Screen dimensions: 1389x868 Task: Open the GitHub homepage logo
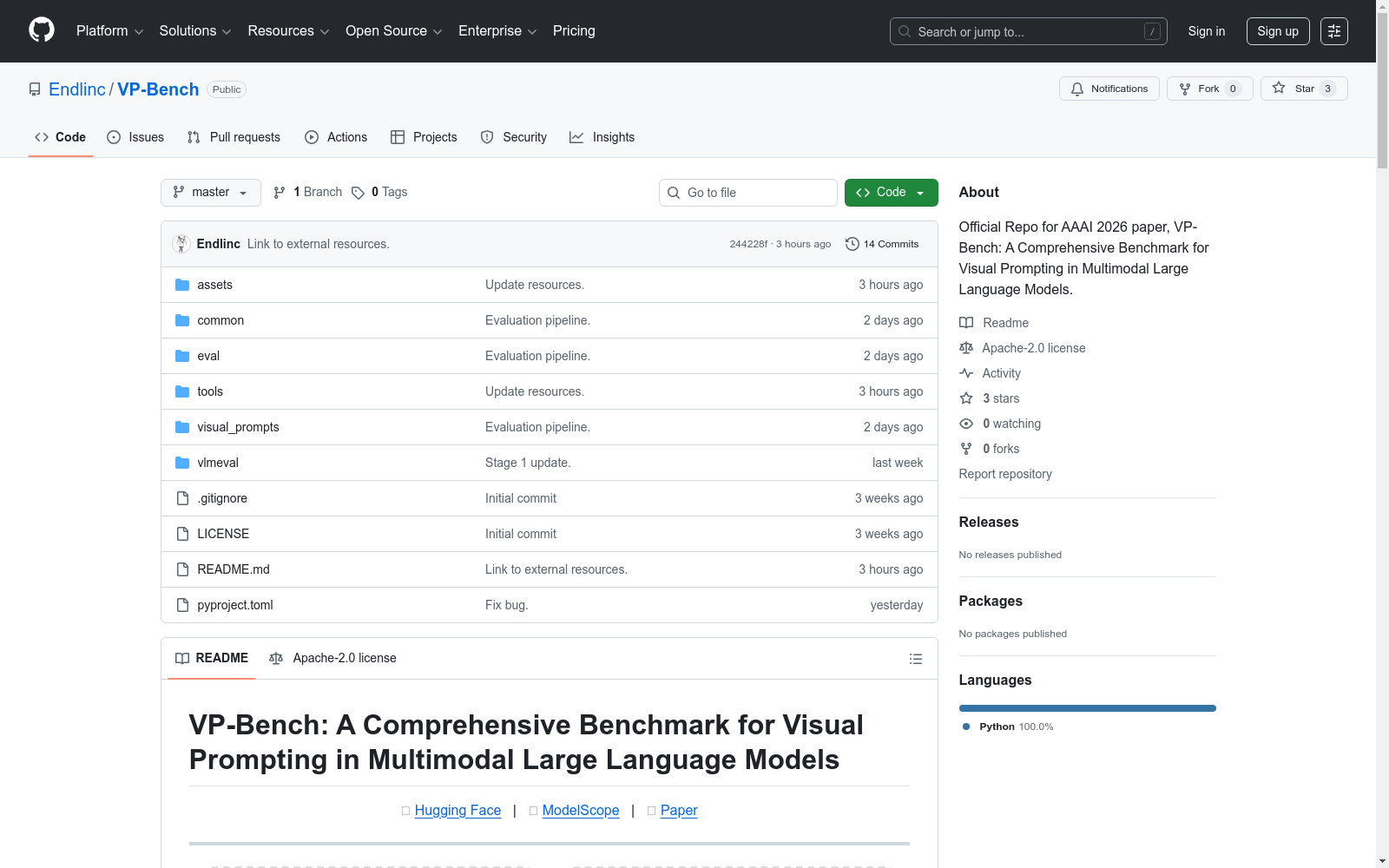click(x=42, y=30)
